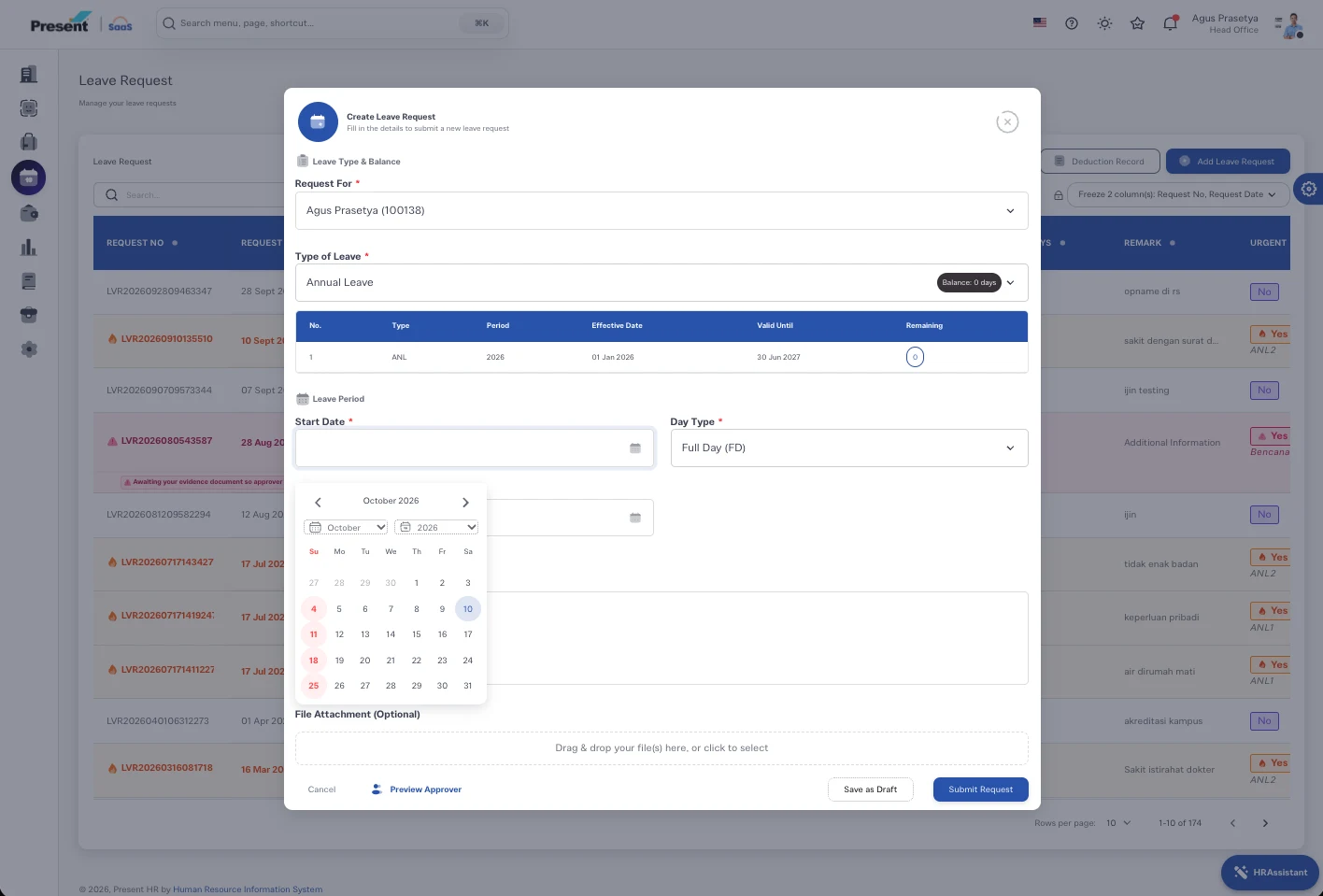Click the Start Date input field
This screenshot has width=1323, height=896.
(475, 448)
